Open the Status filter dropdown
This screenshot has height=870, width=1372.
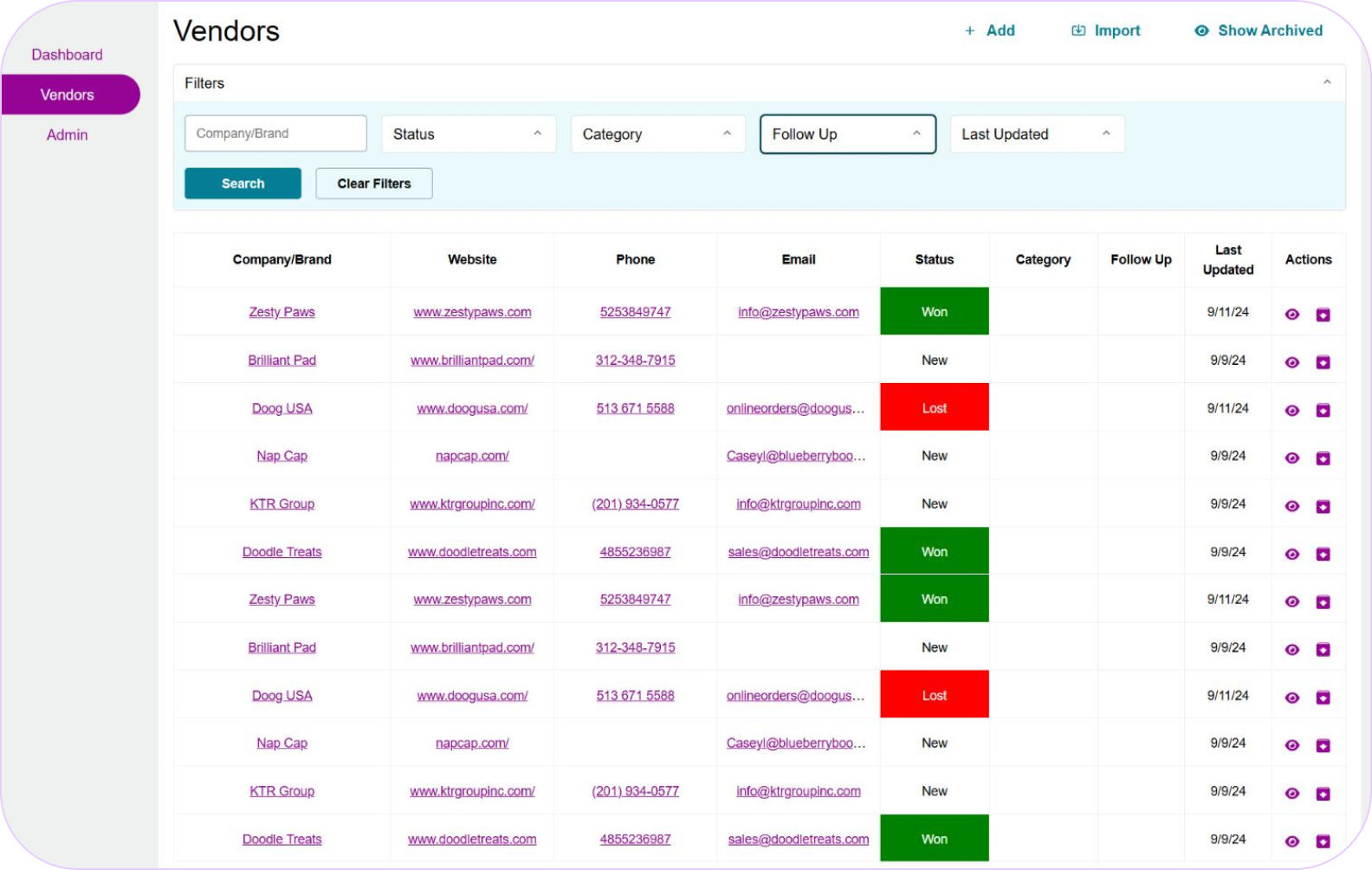click(x=468, y=134)
